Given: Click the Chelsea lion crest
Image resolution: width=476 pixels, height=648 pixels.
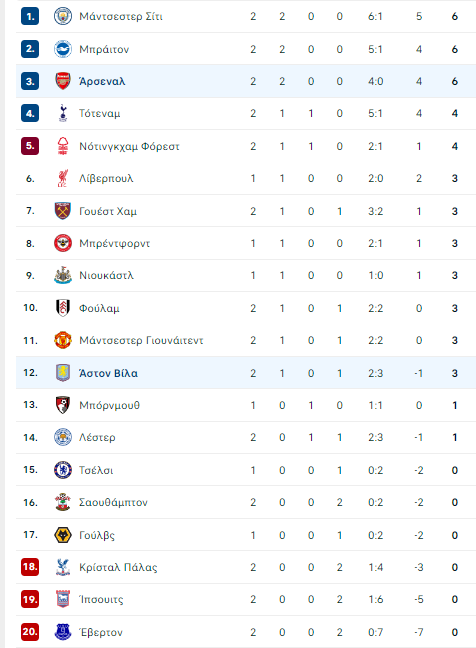Looking at the screenshot, I should [x=63, y=470].
